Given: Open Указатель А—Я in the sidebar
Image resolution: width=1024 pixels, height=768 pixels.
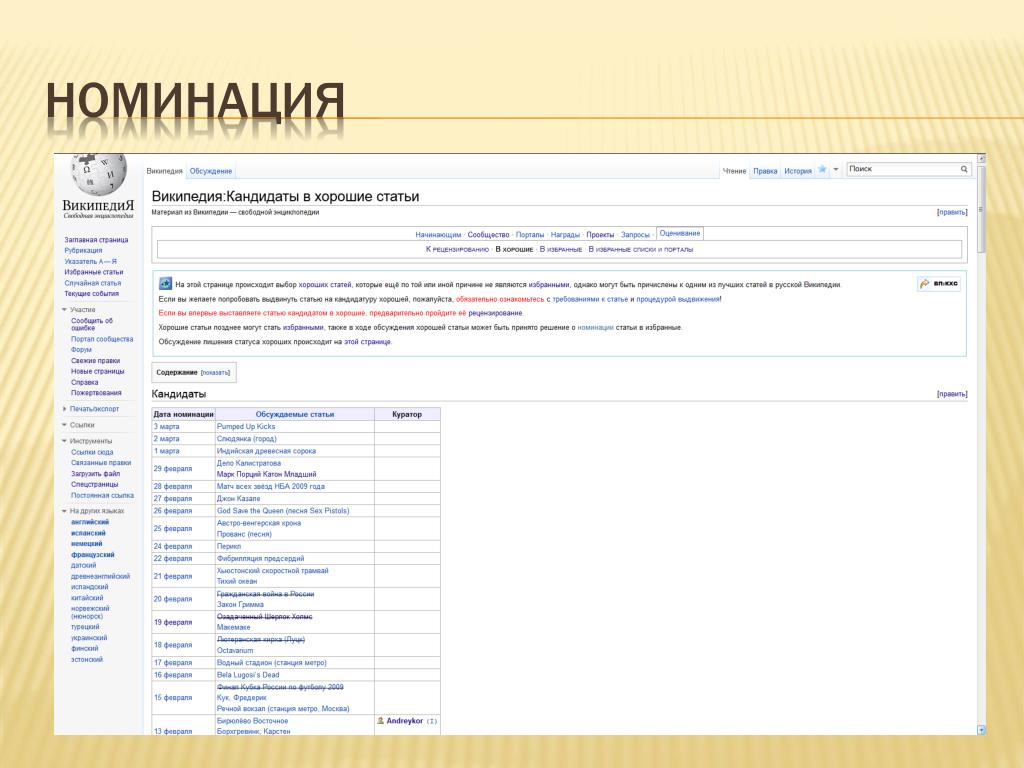Looking at the screenshot, I should pyautogui.click(x=90, y=261).
